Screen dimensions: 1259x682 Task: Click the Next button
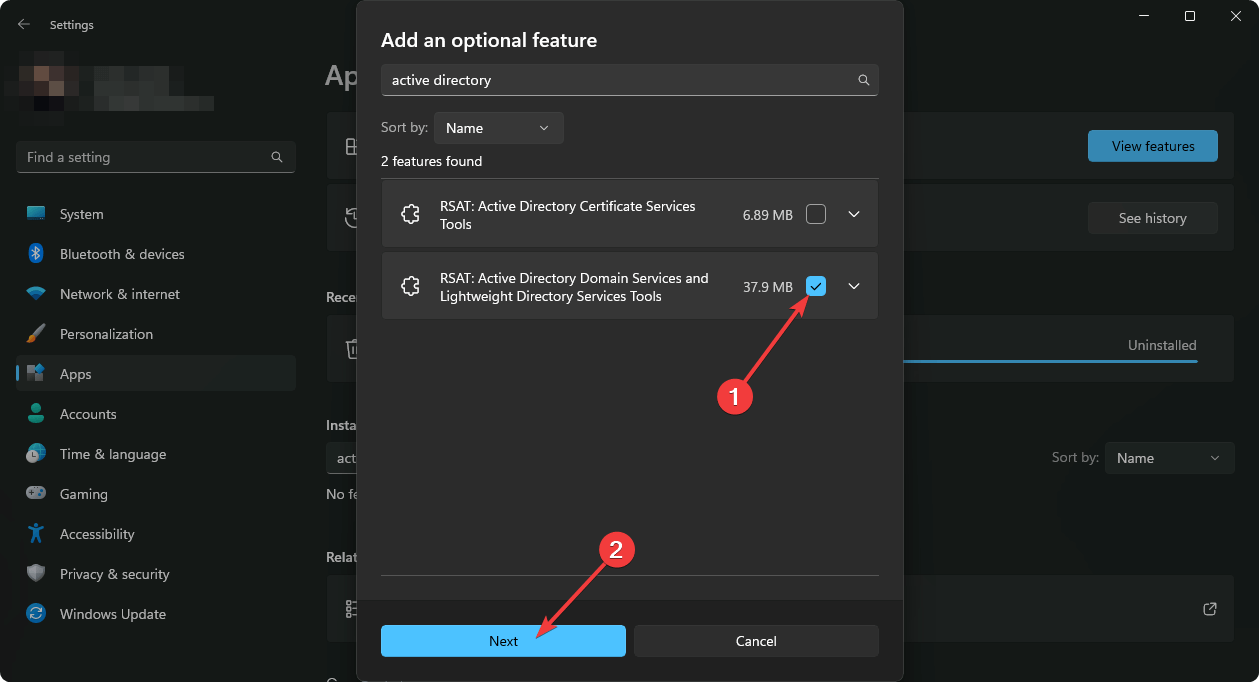503,641
